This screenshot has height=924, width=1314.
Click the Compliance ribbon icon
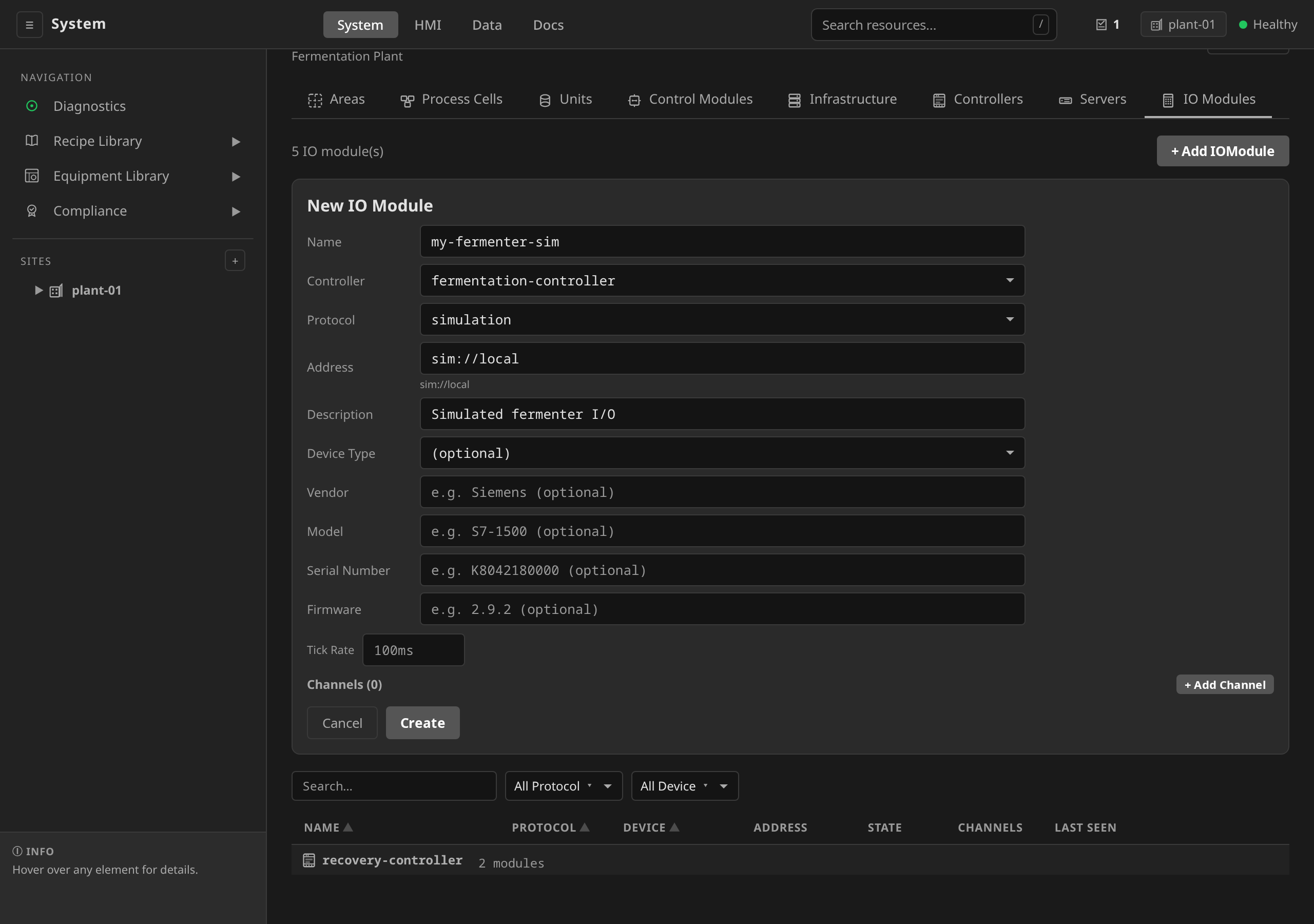(31, 210)
